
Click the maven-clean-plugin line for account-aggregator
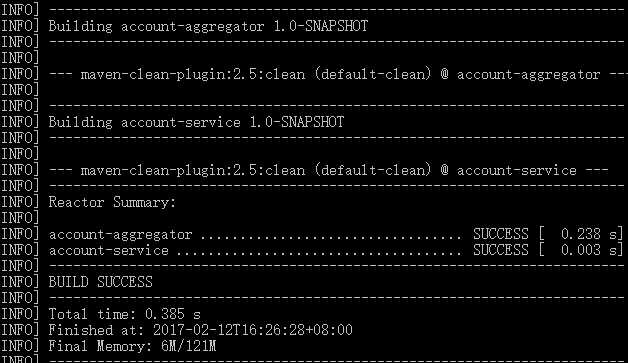click(338, 75)
